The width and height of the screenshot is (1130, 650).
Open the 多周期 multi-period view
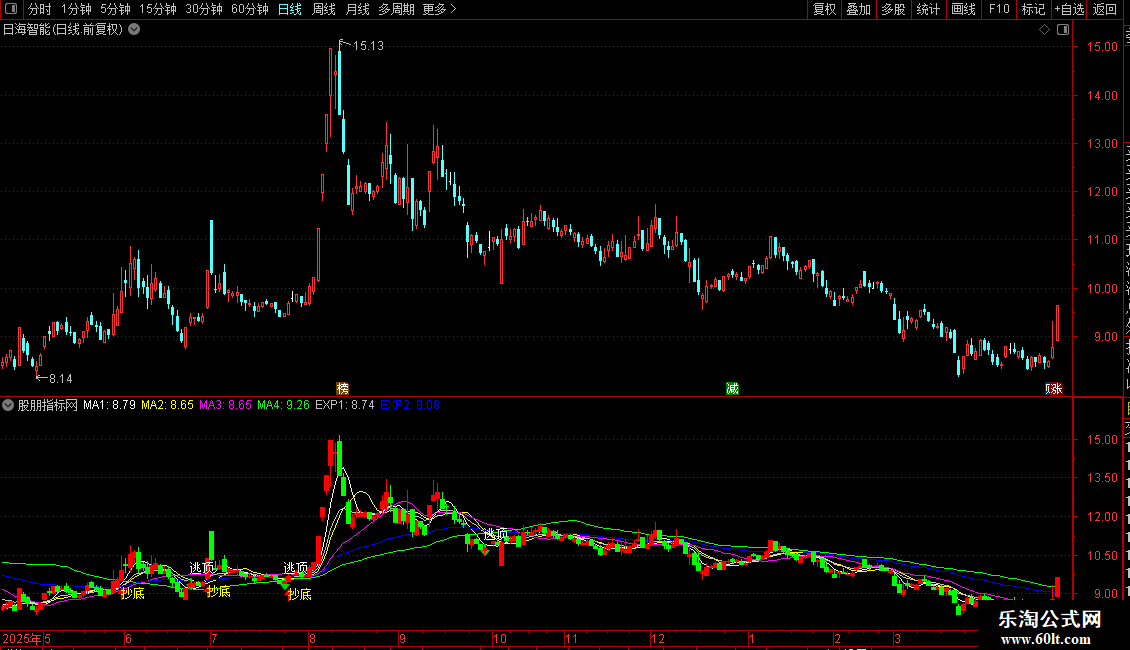coord(396,9)
